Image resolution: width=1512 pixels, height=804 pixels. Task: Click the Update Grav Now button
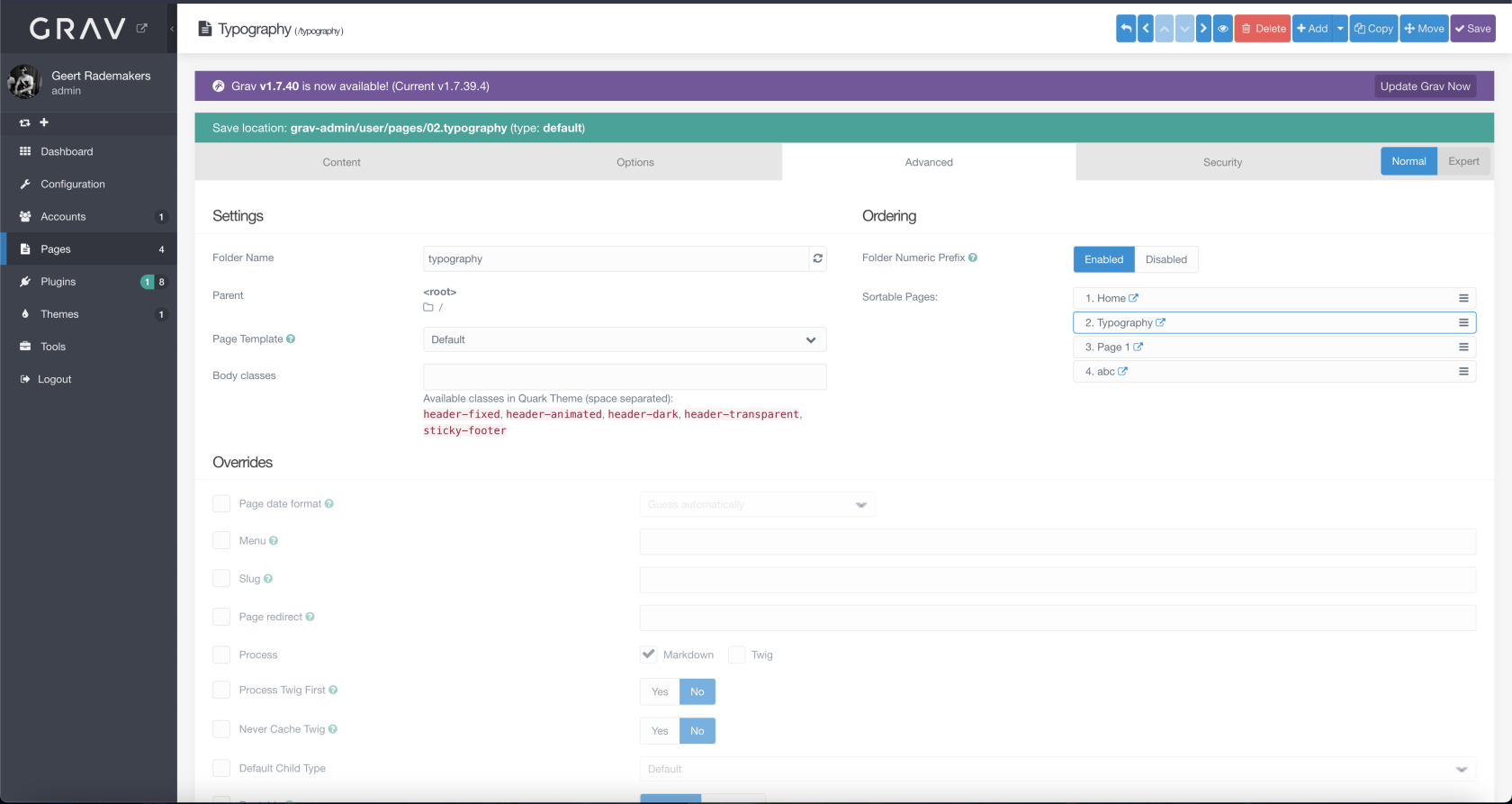[x=1425, y=86]
